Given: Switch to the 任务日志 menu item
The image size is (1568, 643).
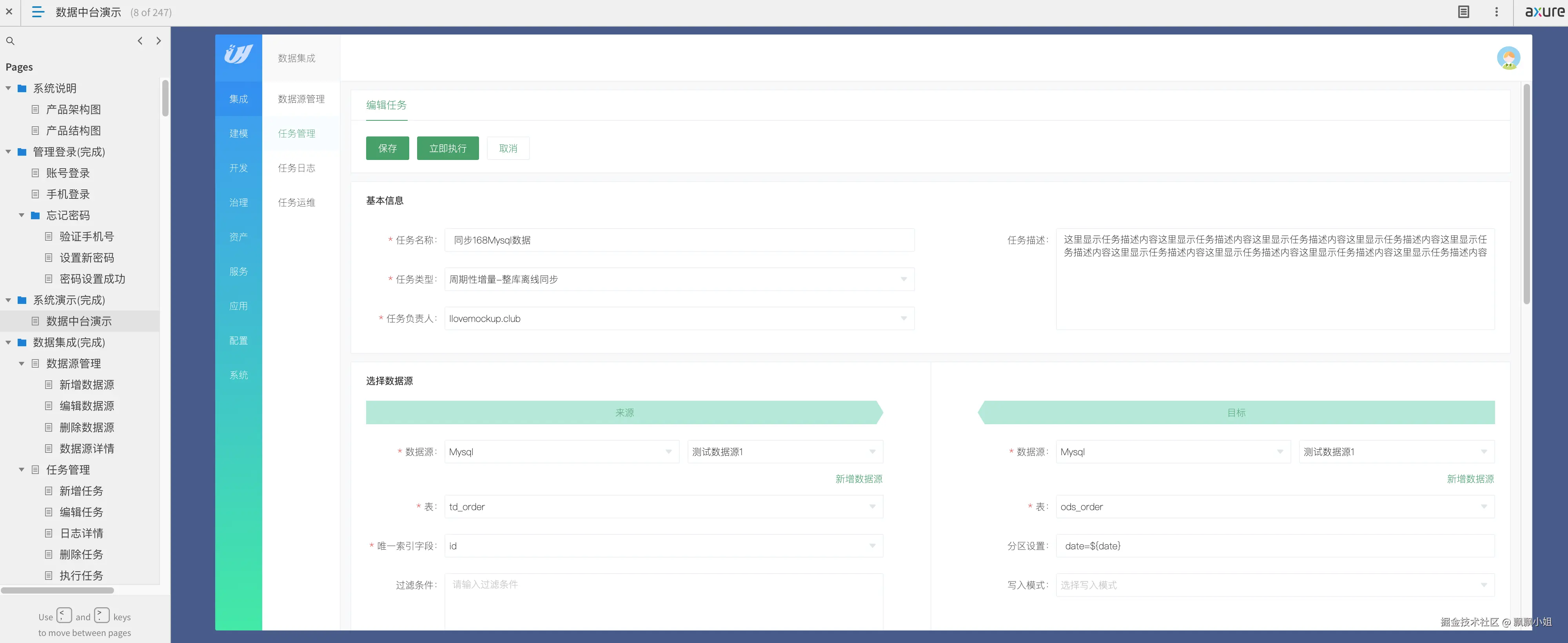Looking at the screenshot, I should pyautogui.click(x=296, y=168).
